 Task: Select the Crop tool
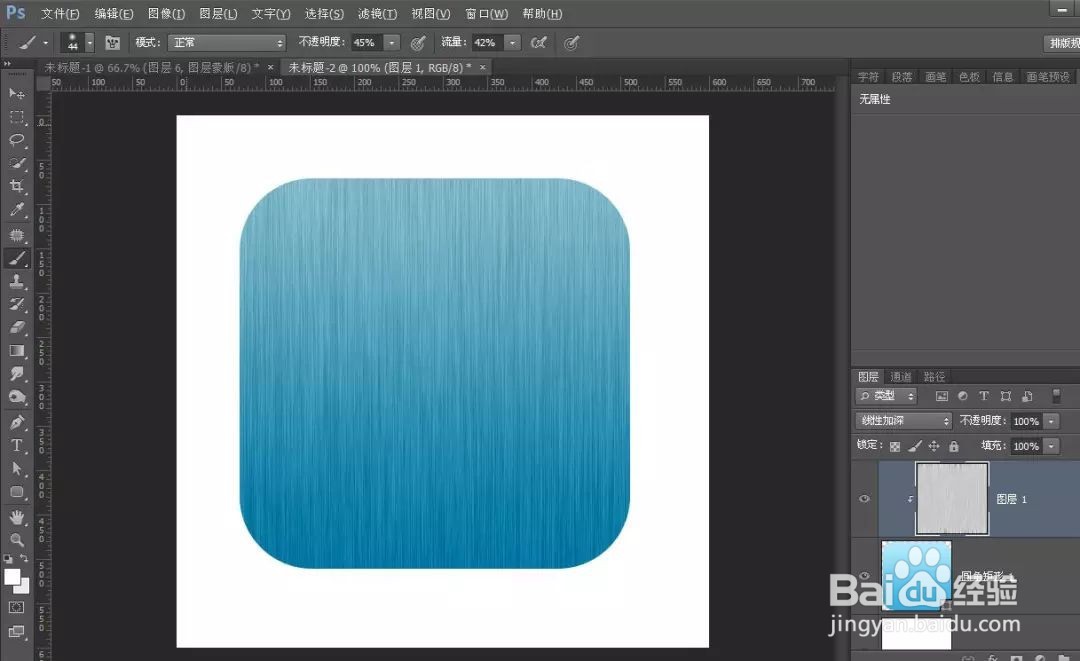tap(17, 187)
